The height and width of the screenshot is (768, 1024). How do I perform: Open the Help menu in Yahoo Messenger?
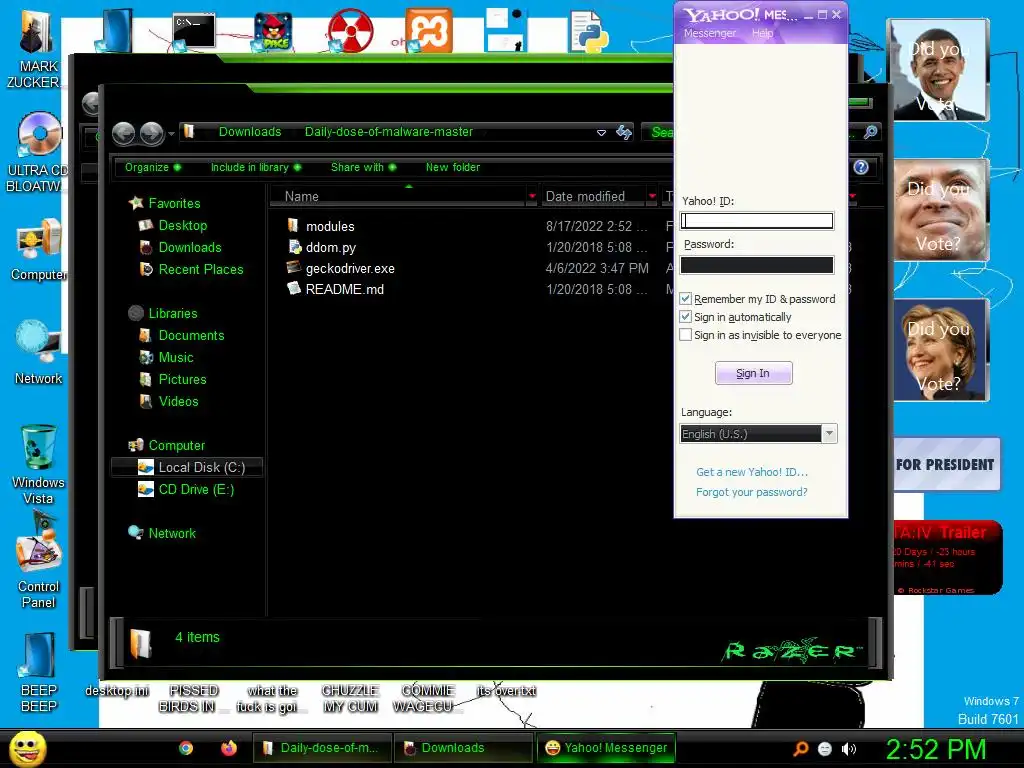pos(762,33)
